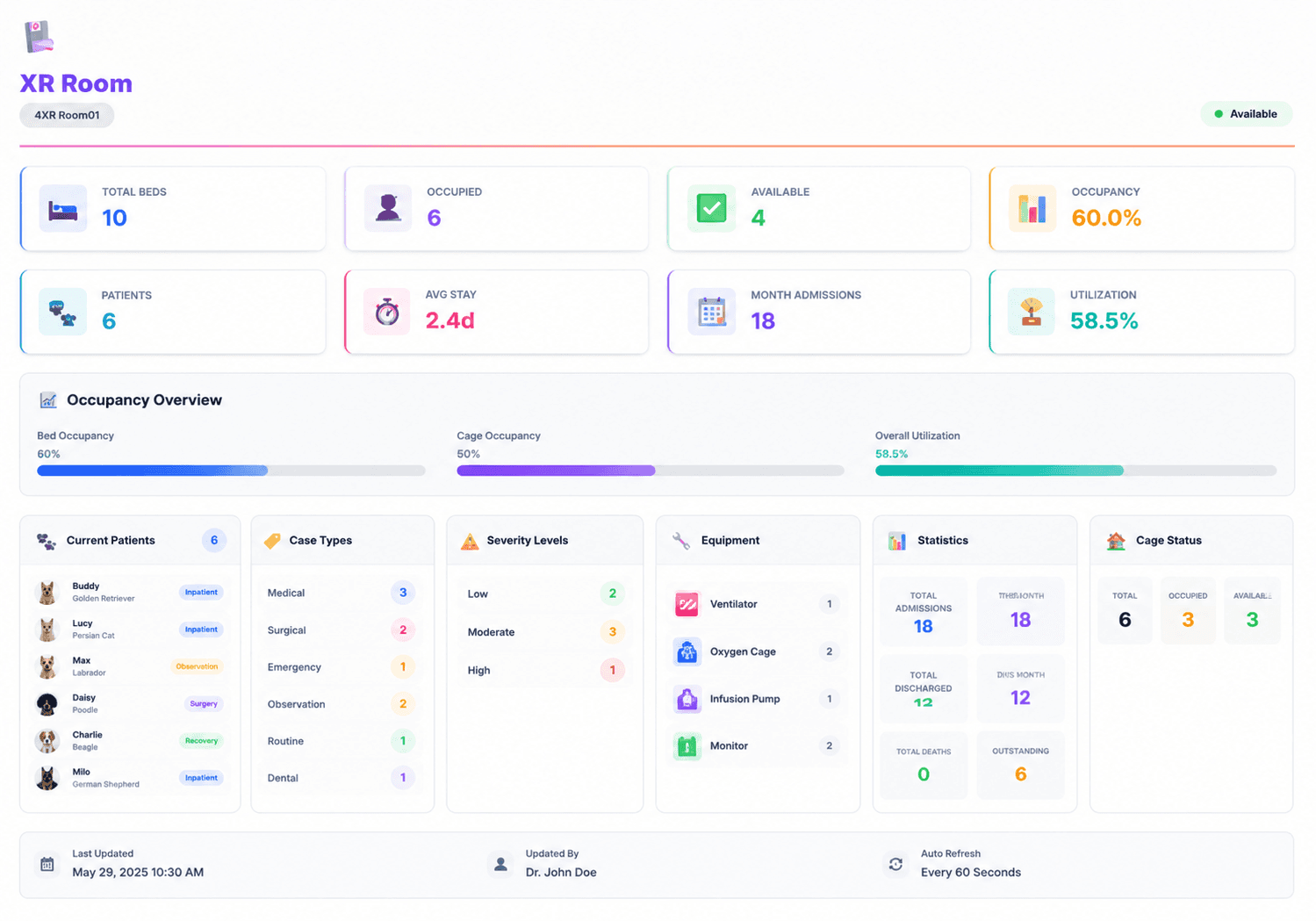Click the Ventilator equipment icon

(x=687, y=604)
